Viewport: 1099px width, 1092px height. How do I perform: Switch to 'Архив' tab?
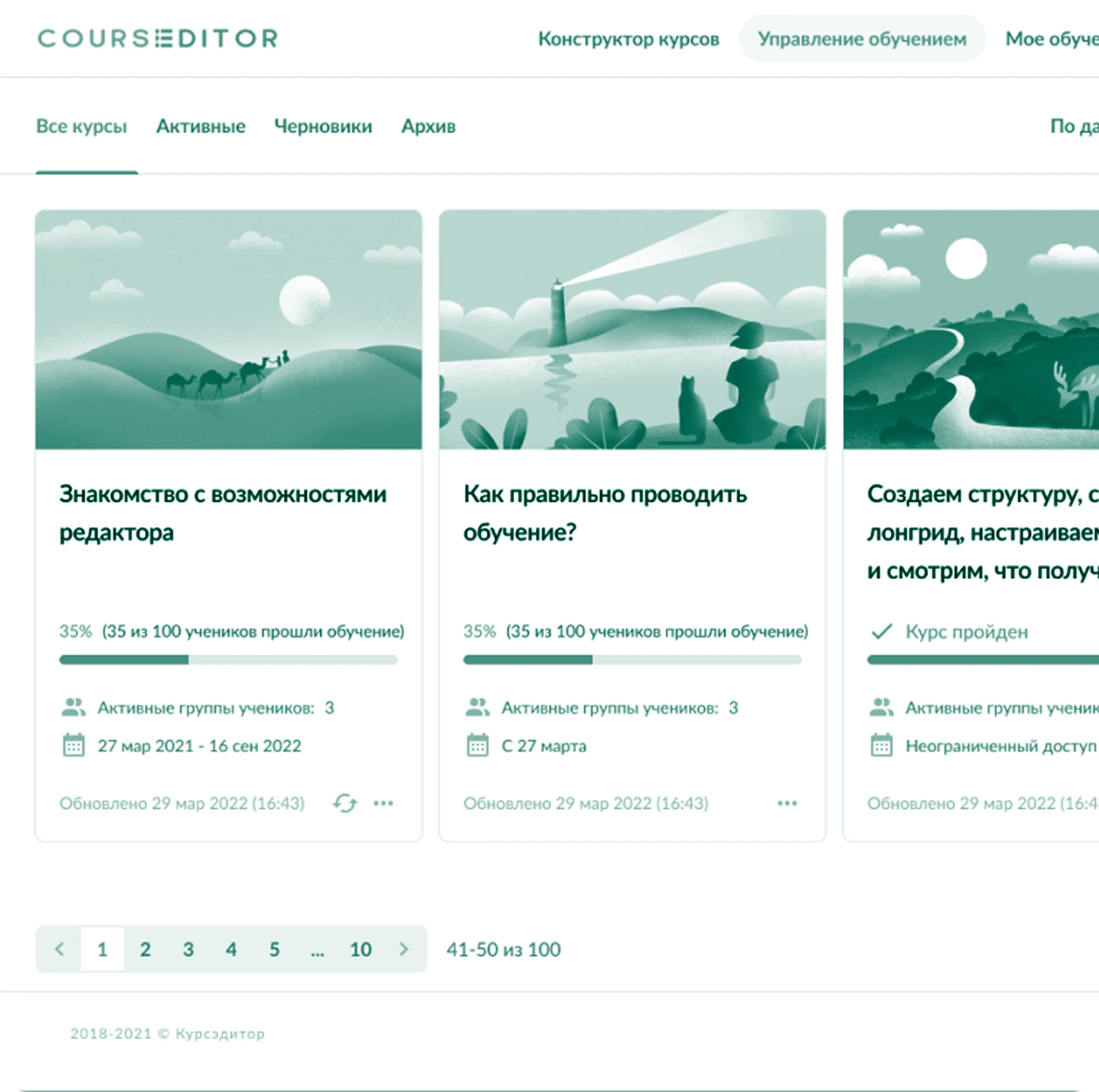coord(428,126)
